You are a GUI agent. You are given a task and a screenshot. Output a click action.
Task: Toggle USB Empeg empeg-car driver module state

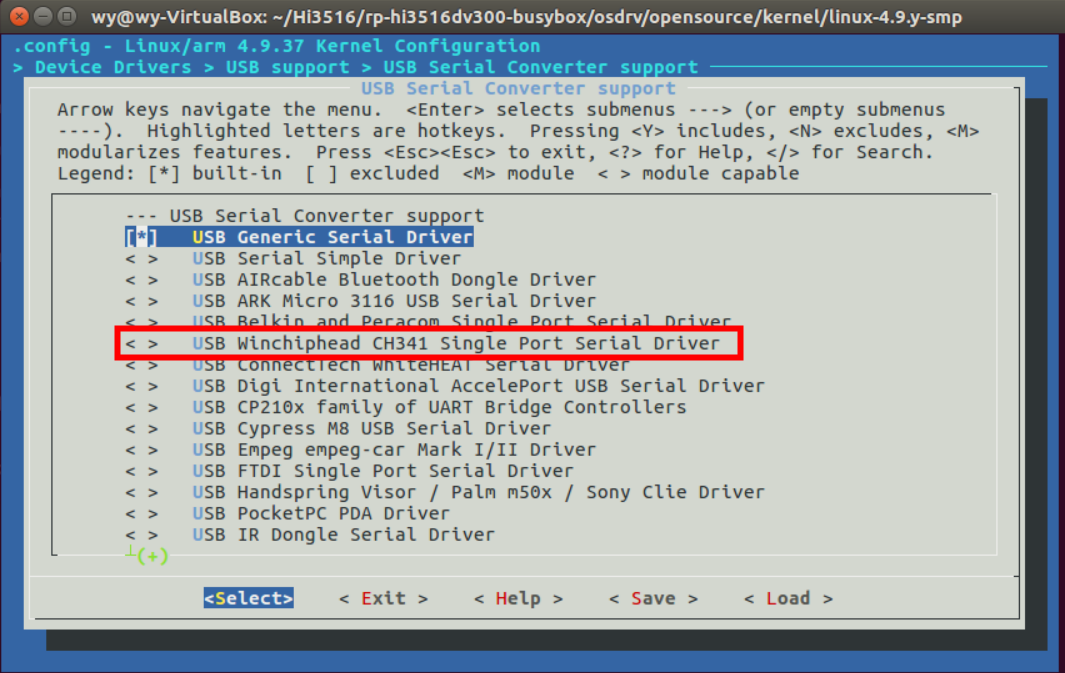tap(141, 450)
